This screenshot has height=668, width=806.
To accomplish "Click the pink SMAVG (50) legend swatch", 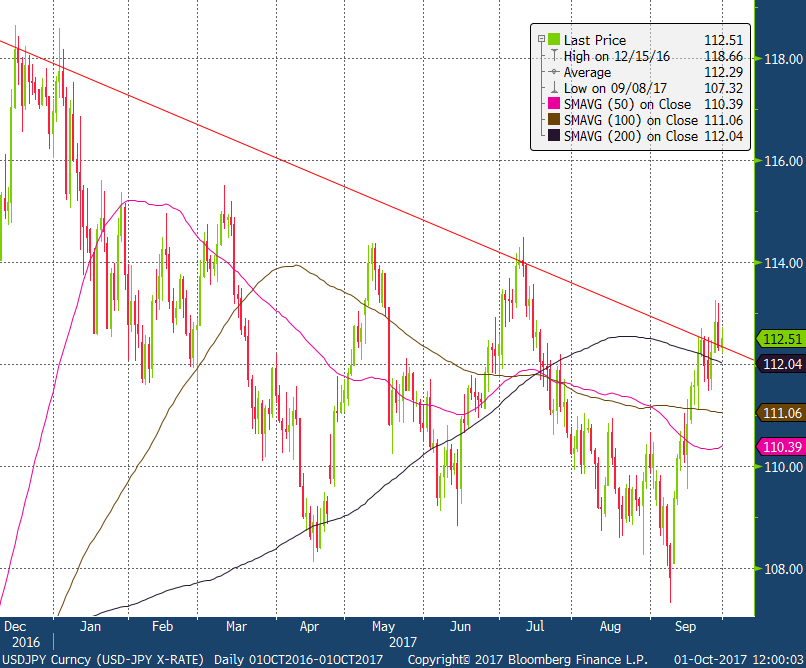I will click(554, 104).
